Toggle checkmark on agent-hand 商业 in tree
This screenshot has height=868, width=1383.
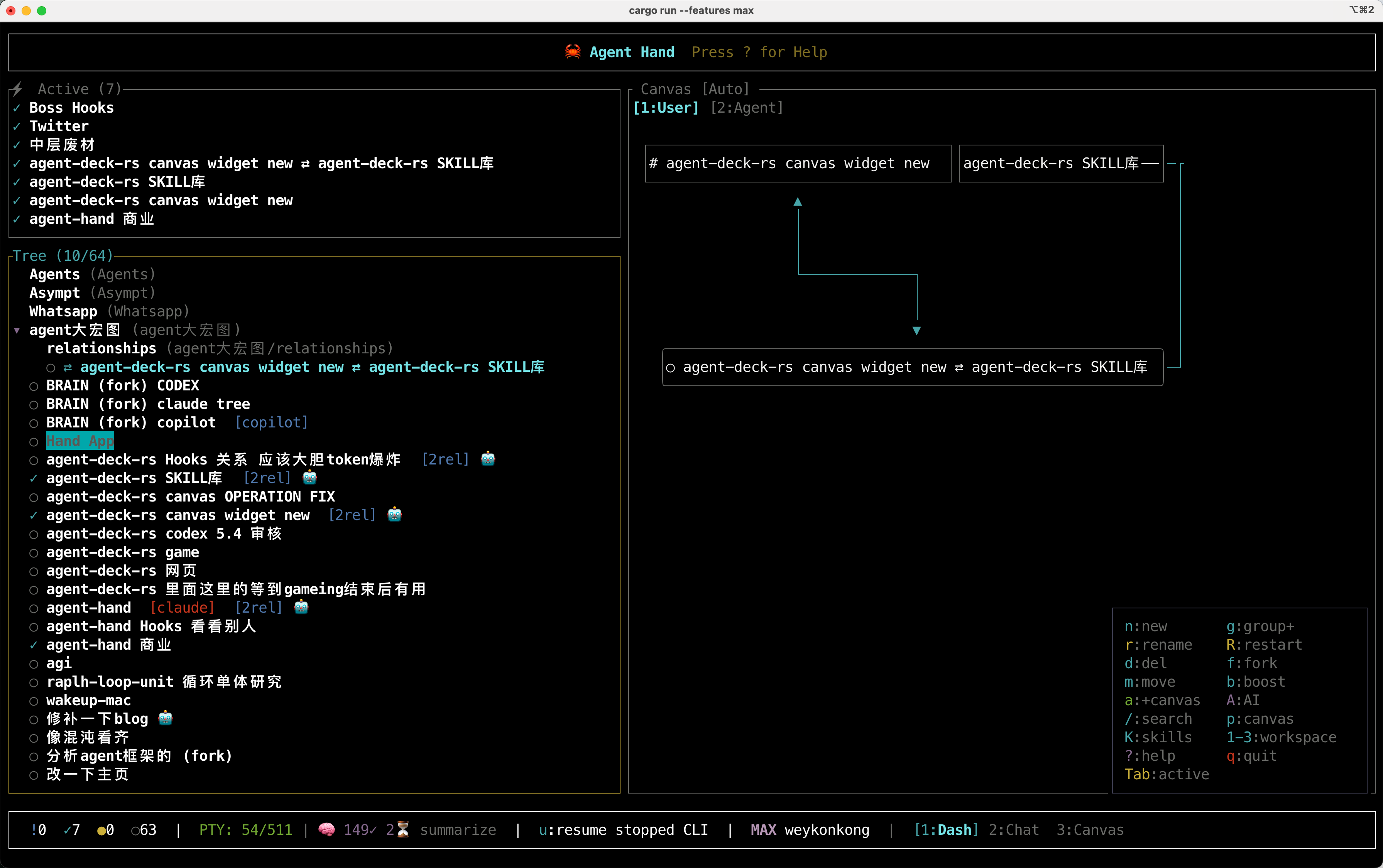34,645
